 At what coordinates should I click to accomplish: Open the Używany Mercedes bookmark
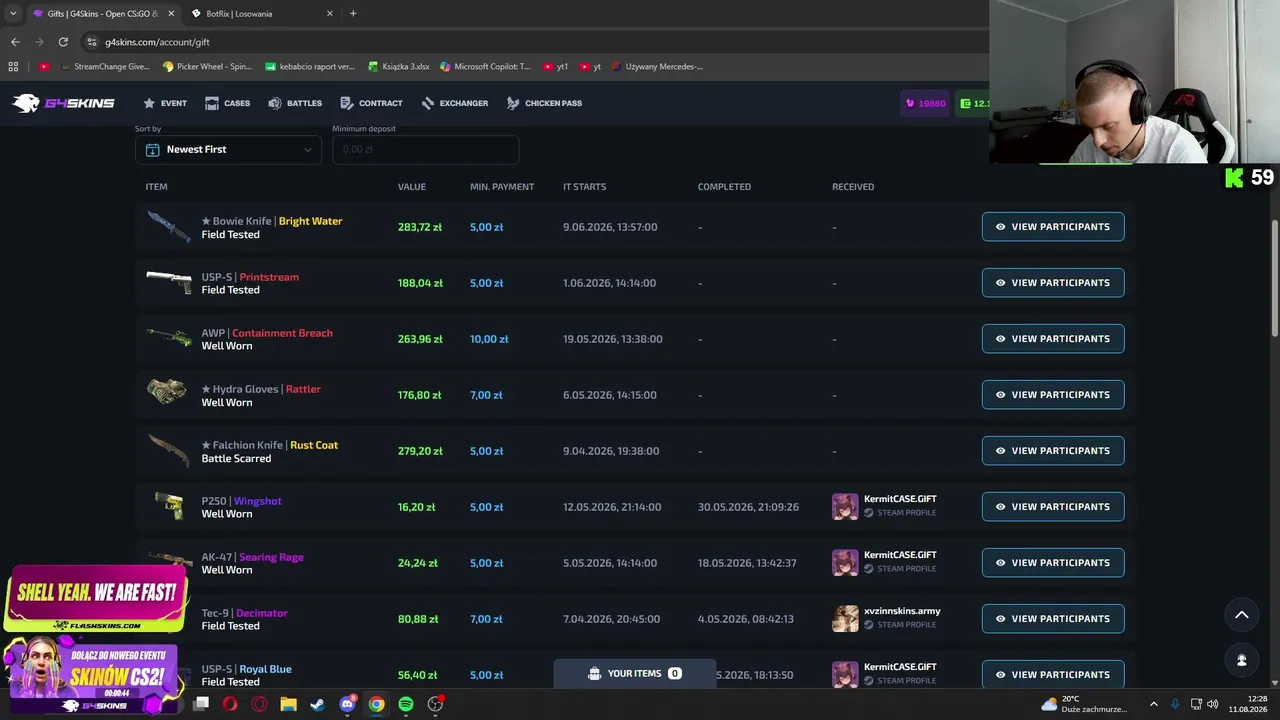point(657,67)
